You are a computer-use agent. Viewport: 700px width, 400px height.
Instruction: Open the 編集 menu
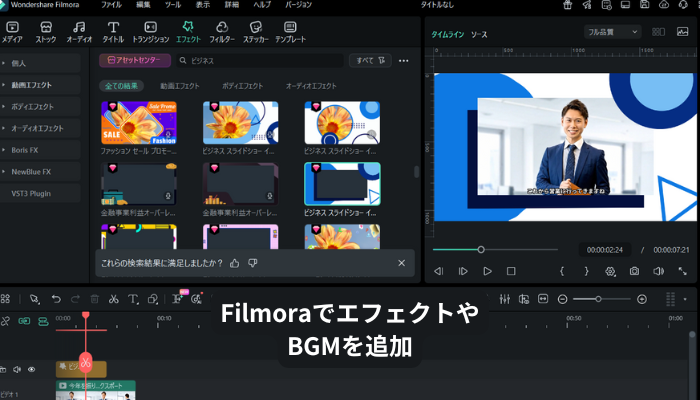[143, 5]
